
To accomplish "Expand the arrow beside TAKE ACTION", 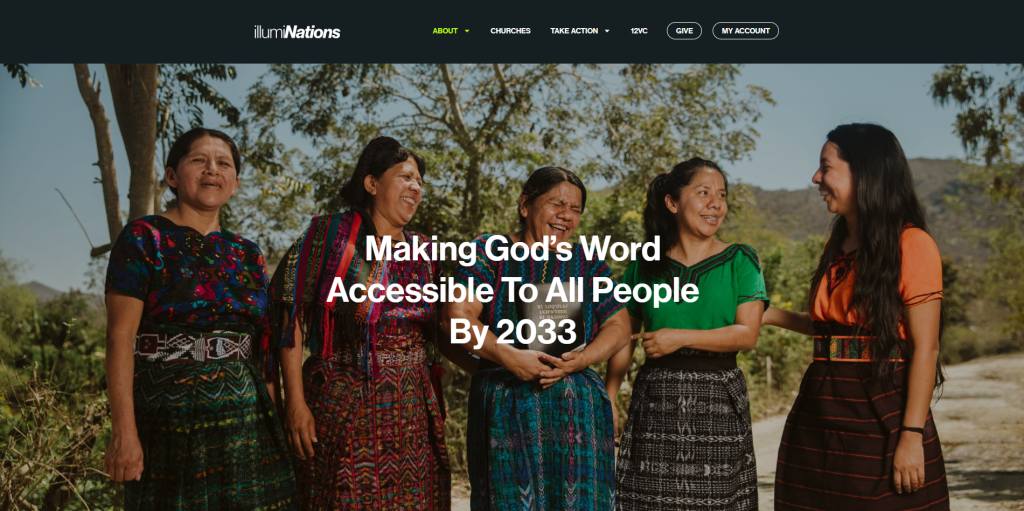I will click(607, 31).
